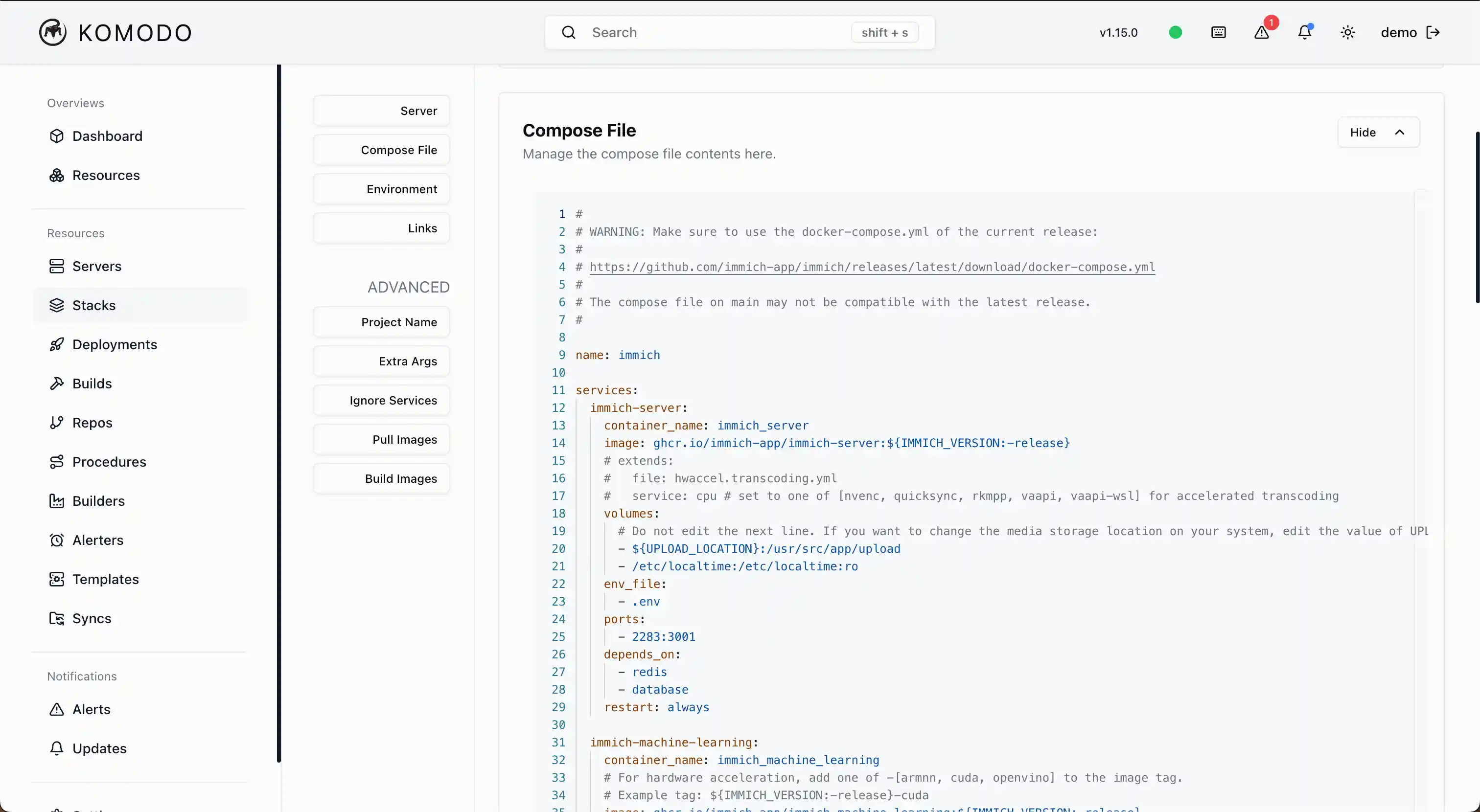Viewport: 1480px width, 812px height.
Task: Open the notifications bell icon
Action: pyautogui.click(x=1305, y=33)
